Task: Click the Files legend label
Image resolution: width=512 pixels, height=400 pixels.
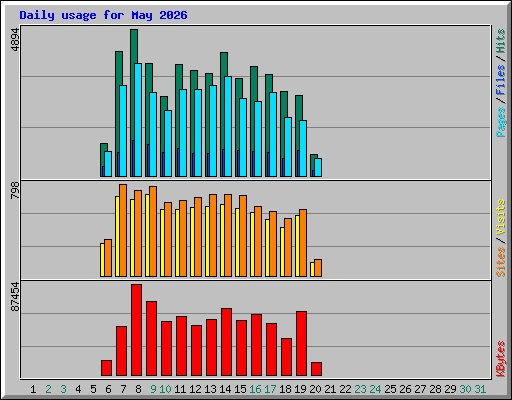Action: click(500, 80)
